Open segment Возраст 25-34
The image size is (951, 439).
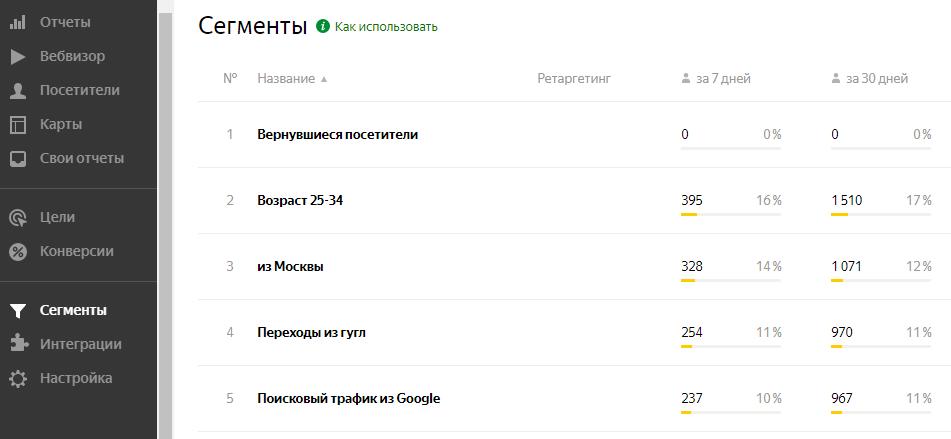[x=300, y=200]
